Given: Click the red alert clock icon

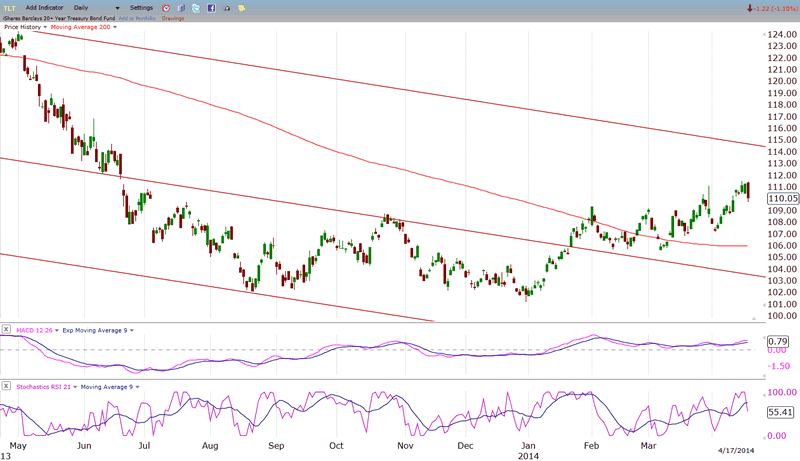Looking at the screenshot, I should click(x=165, y=7).
